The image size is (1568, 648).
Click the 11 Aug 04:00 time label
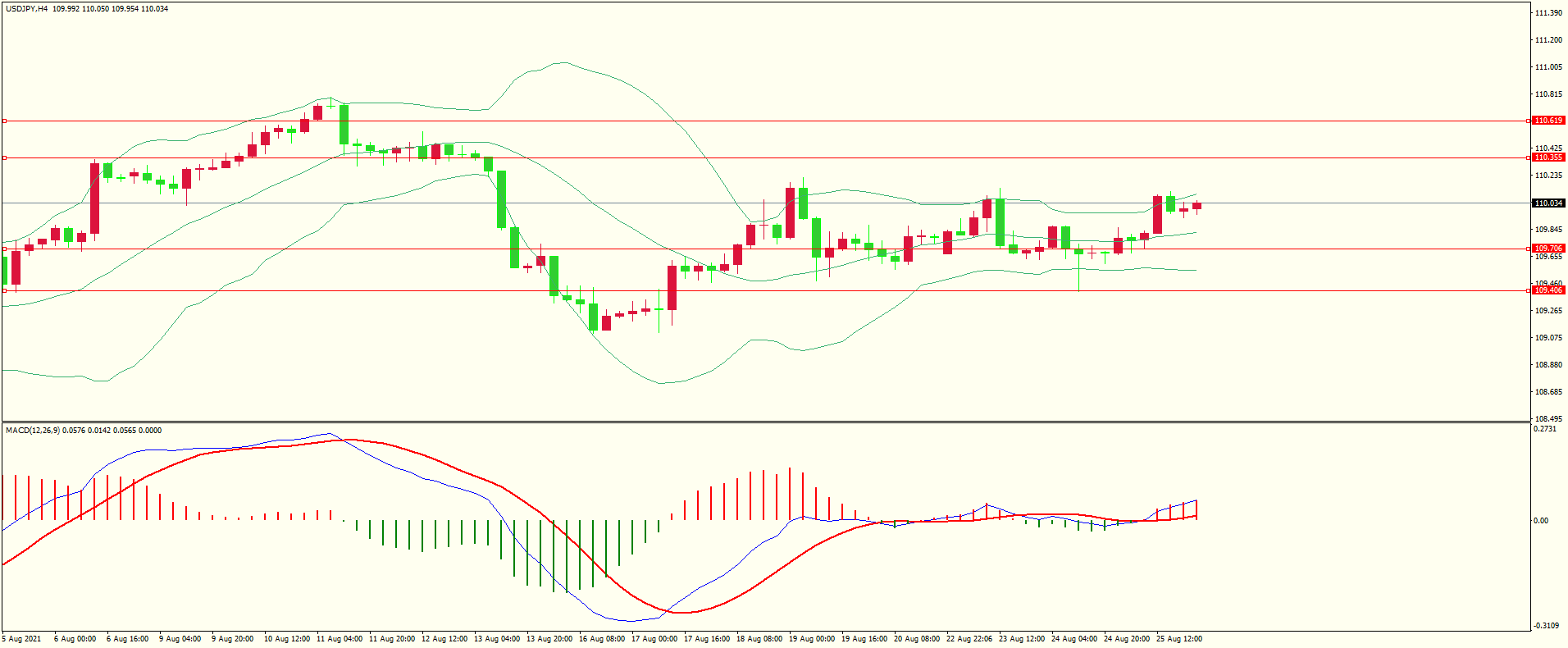[x=339, y=639]
